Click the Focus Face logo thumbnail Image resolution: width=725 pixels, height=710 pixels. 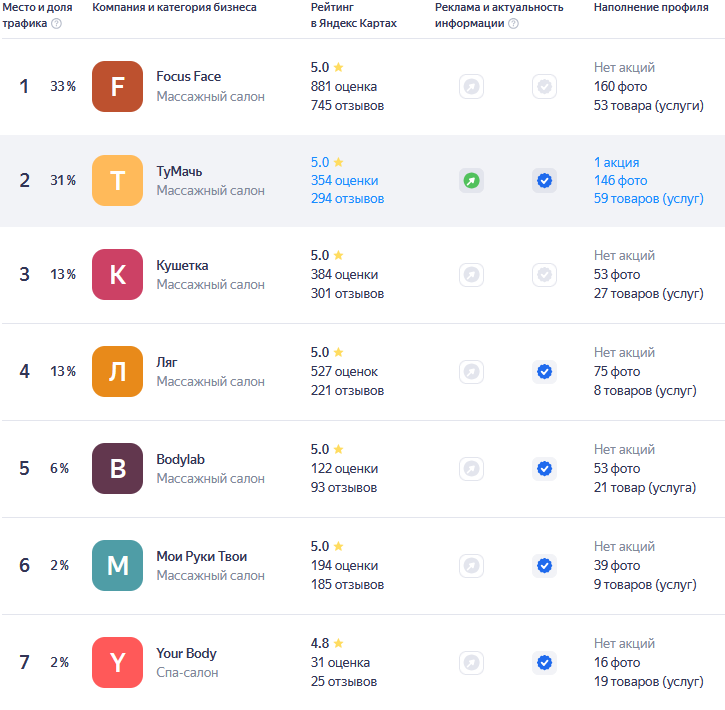pos(117,87)
